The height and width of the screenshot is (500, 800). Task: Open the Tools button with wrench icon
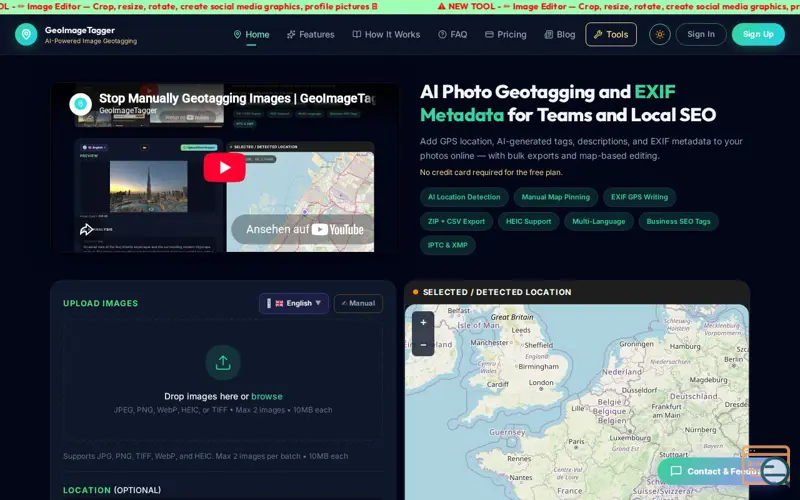click(x=611, y=35)
